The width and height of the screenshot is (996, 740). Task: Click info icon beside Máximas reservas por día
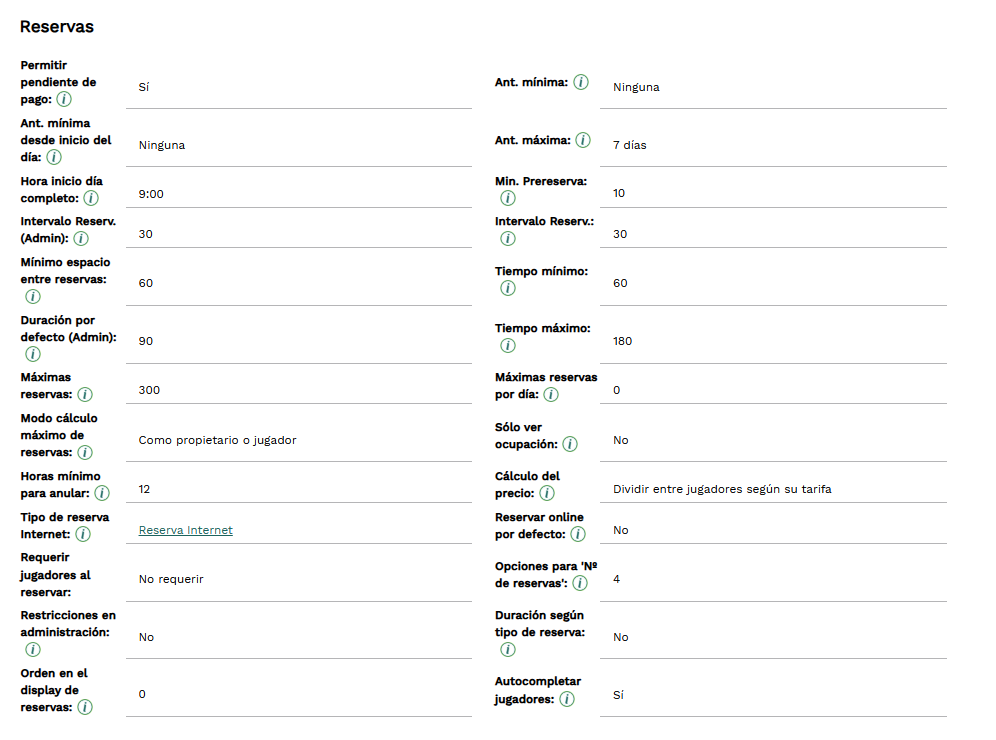[551, 394]
